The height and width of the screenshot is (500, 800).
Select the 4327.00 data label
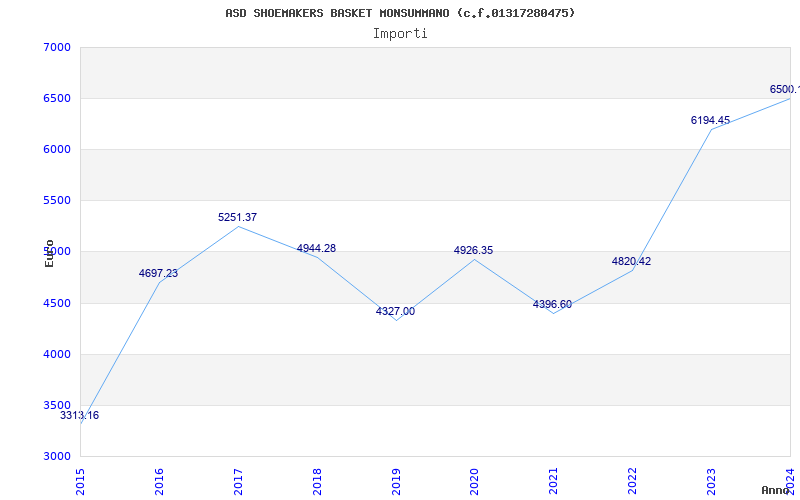[395, 311]
